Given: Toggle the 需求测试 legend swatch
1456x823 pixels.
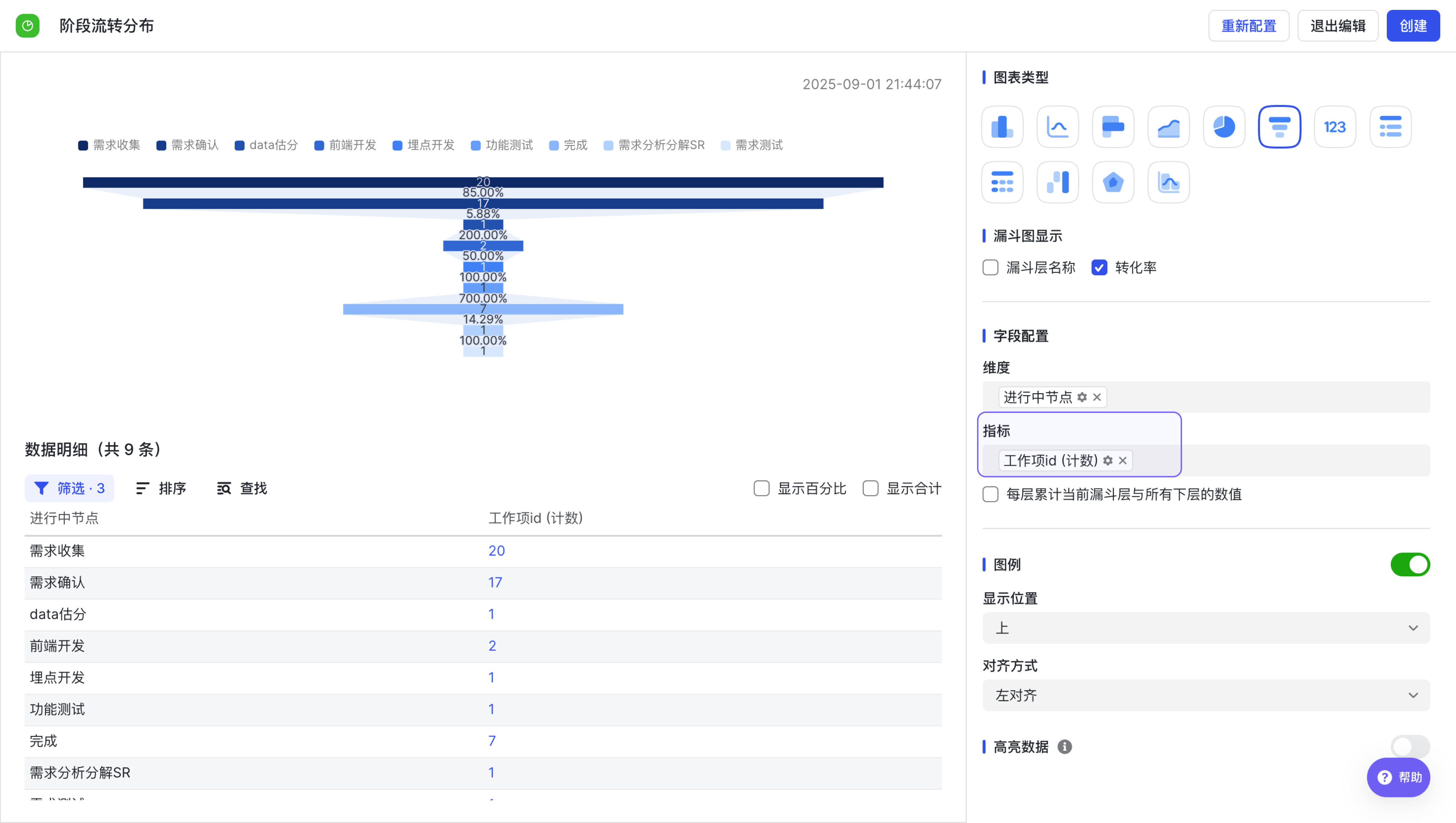Looking at the screenshot, I should point(726,145).
